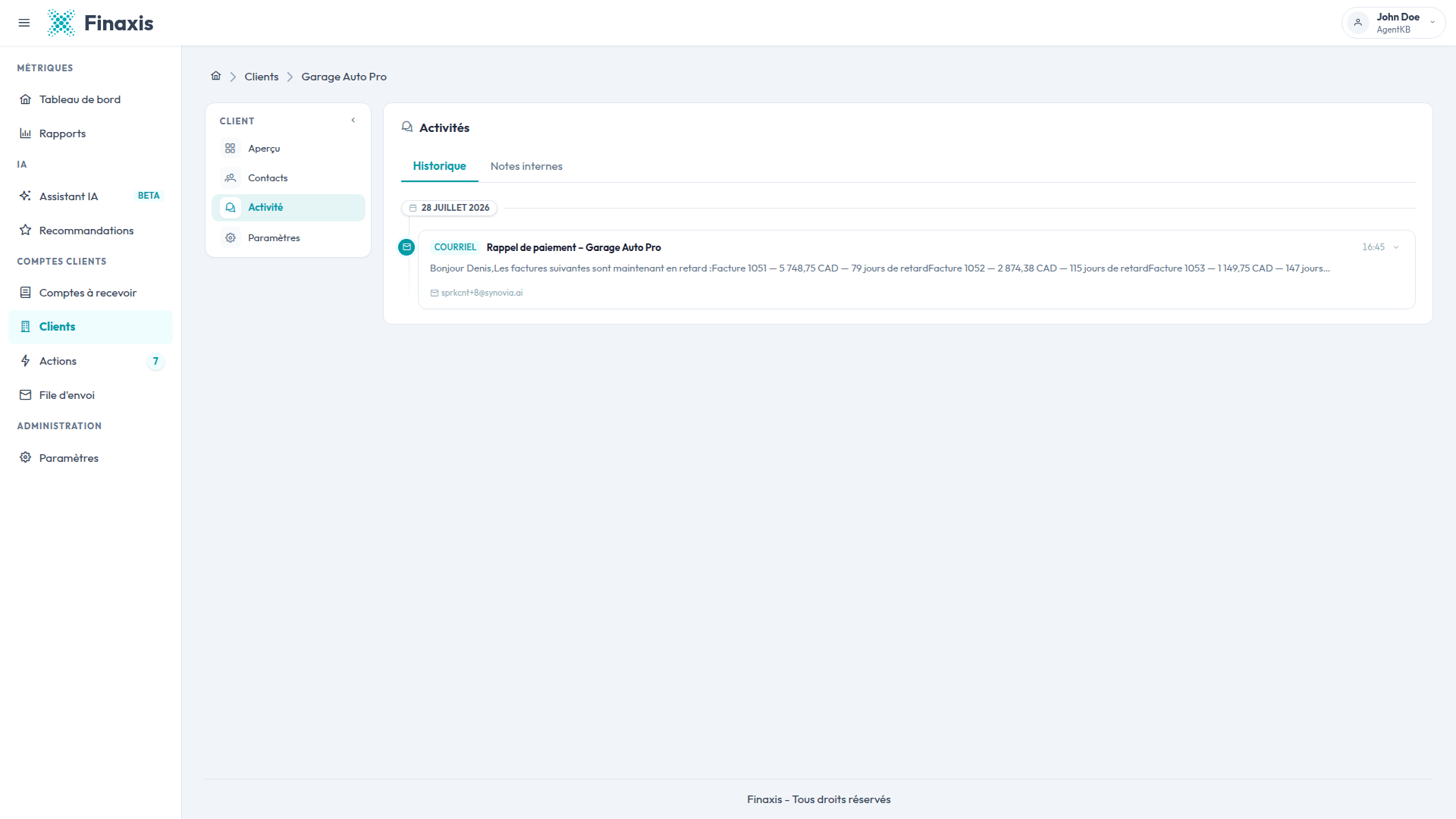Viewport: 1456px width, 819px height.
Task: Click the teal courriel timeline marker
Action: tap(406, 247)
